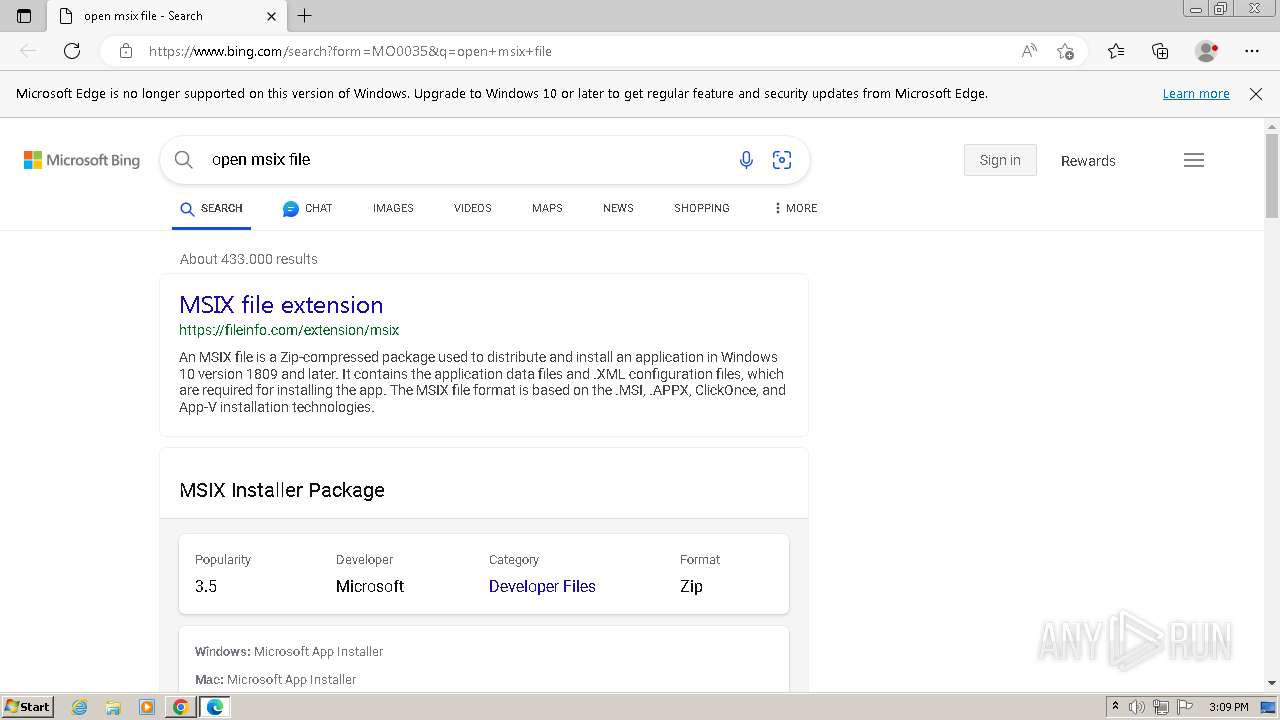Viewport: 1280px width, 720px height.
Task: Switch to the NEWS tab
Action: click(x=618, y=208)
